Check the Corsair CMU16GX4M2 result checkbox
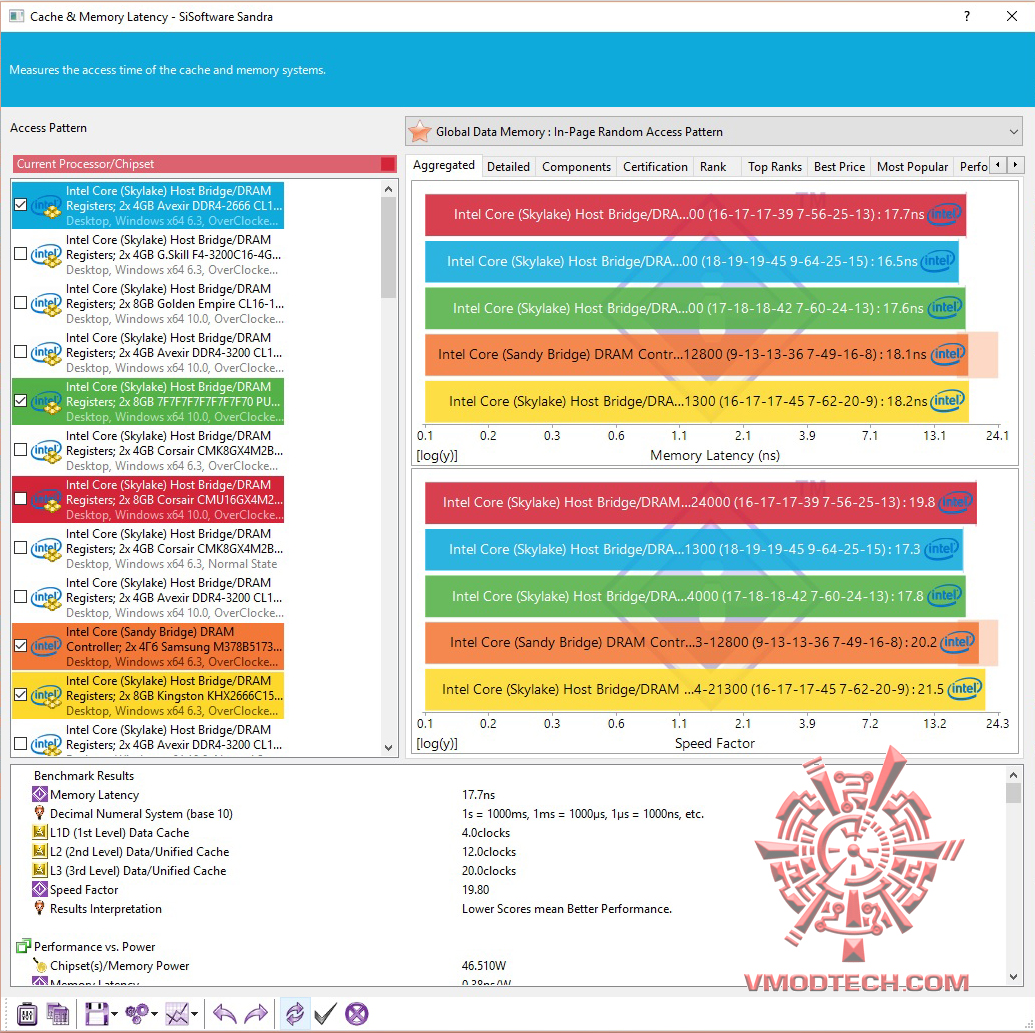Screen dimensions: 1035x1033 (20, 498)
